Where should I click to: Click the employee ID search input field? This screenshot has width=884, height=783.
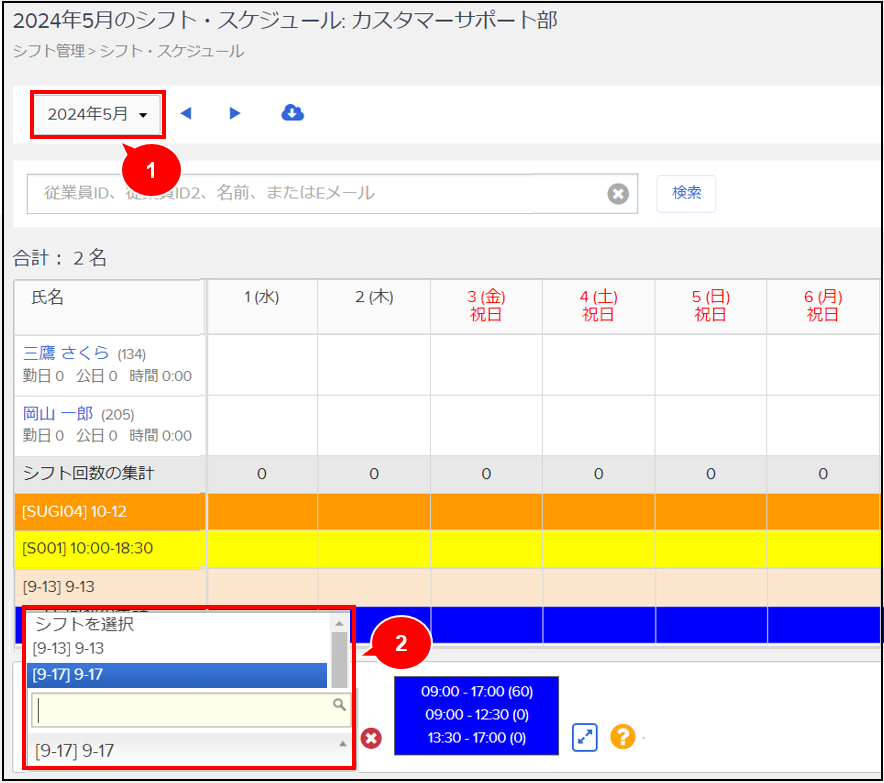click(x=315, y=194)
